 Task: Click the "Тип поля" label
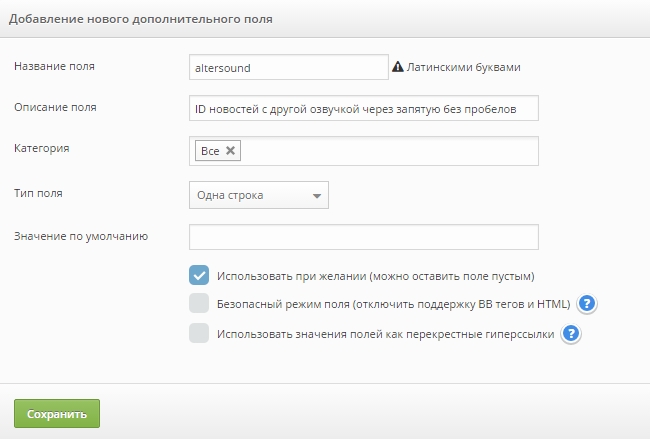point(38,193)
